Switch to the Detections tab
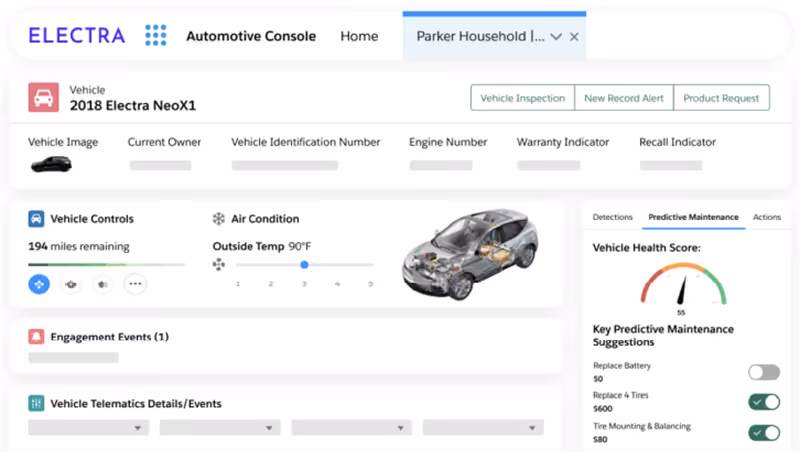800x452 pixels. (612, 217)
